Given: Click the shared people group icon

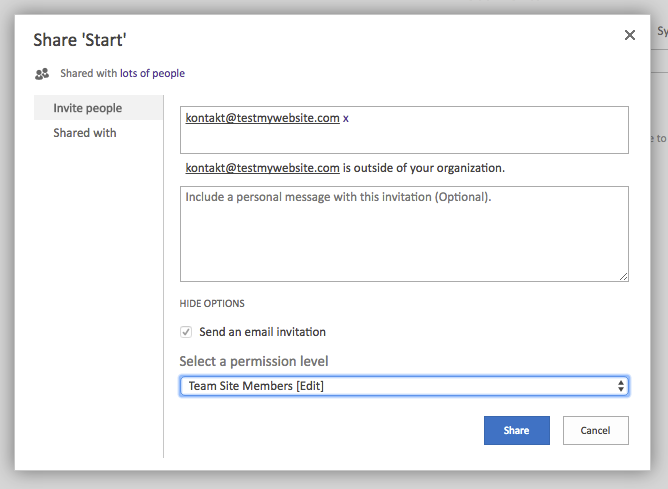Looking at the screenshot, I should coord(41,73).
